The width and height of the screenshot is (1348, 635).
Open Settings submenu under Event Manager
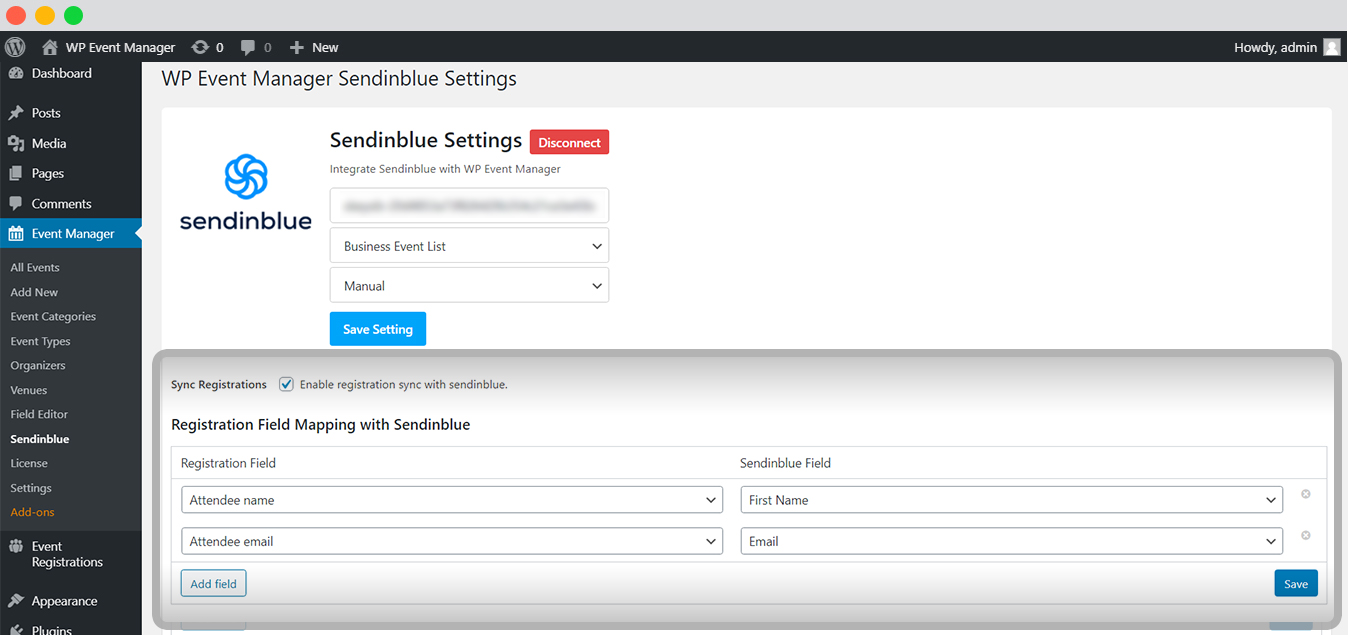(31, 488)
